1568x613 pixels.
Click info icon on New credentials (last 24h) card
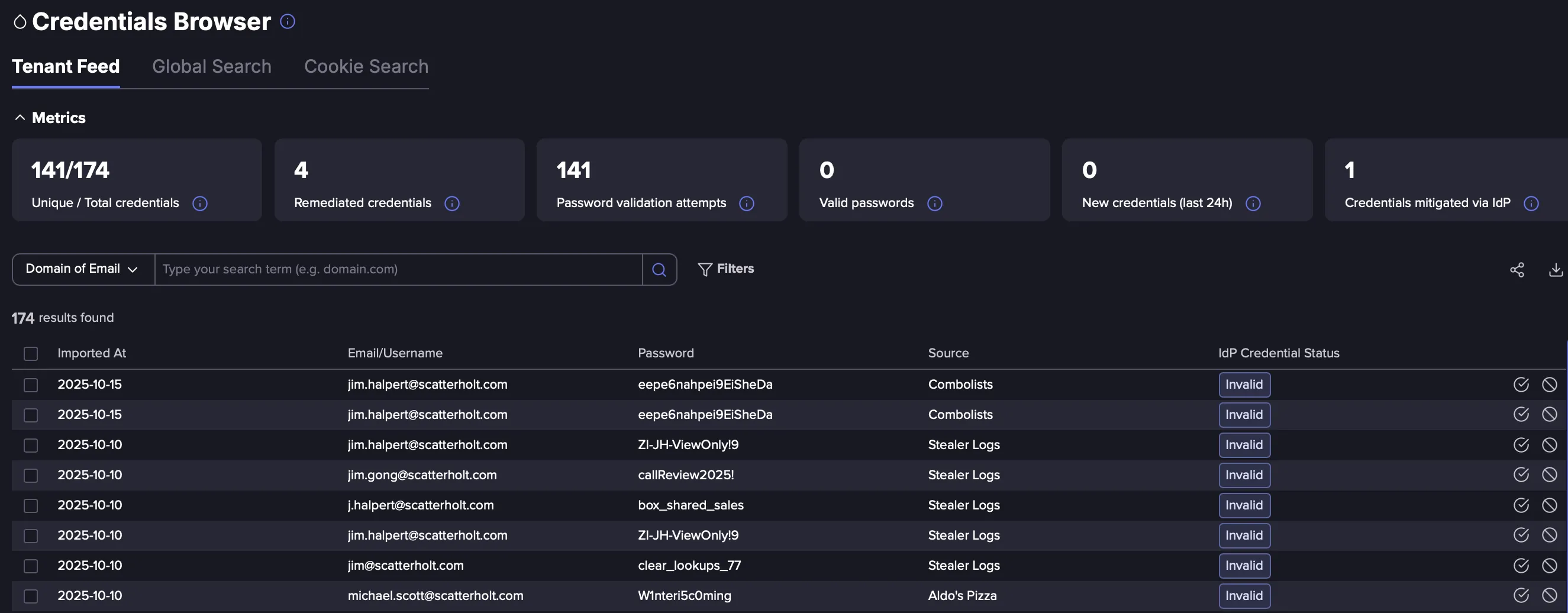click(1253, 204)
